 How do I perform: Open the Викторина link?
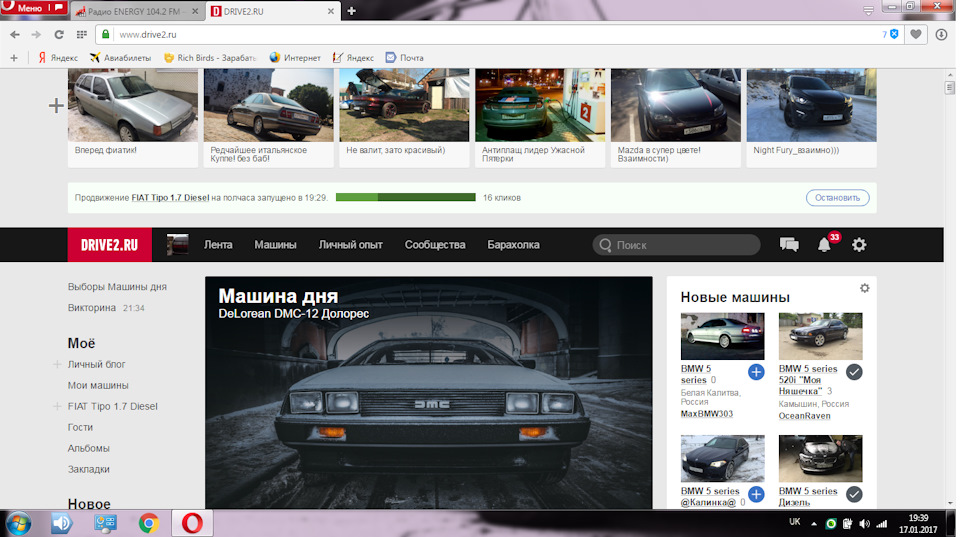(92, 307)
